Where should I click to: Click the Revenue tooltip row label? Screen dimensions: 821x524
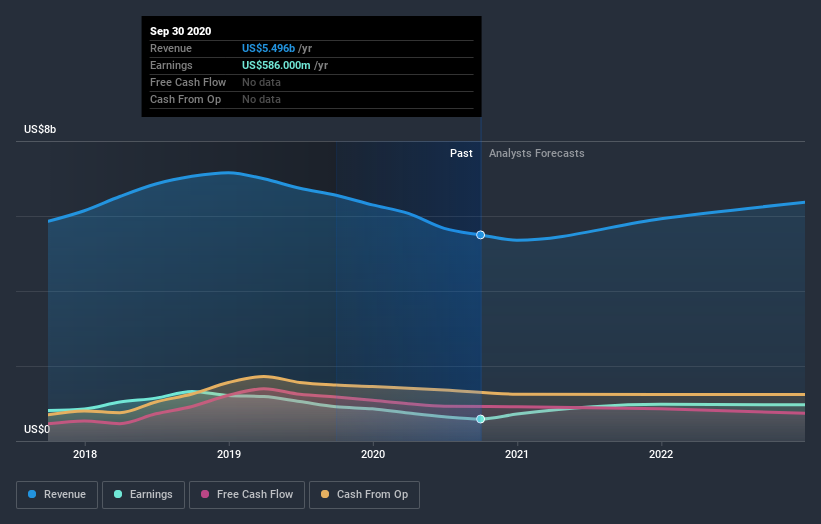[171, 48]
